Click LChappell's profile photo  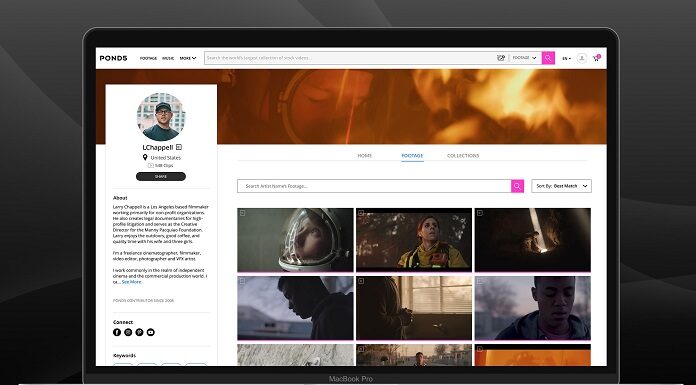pyautogui.click(x=161, y=117)
